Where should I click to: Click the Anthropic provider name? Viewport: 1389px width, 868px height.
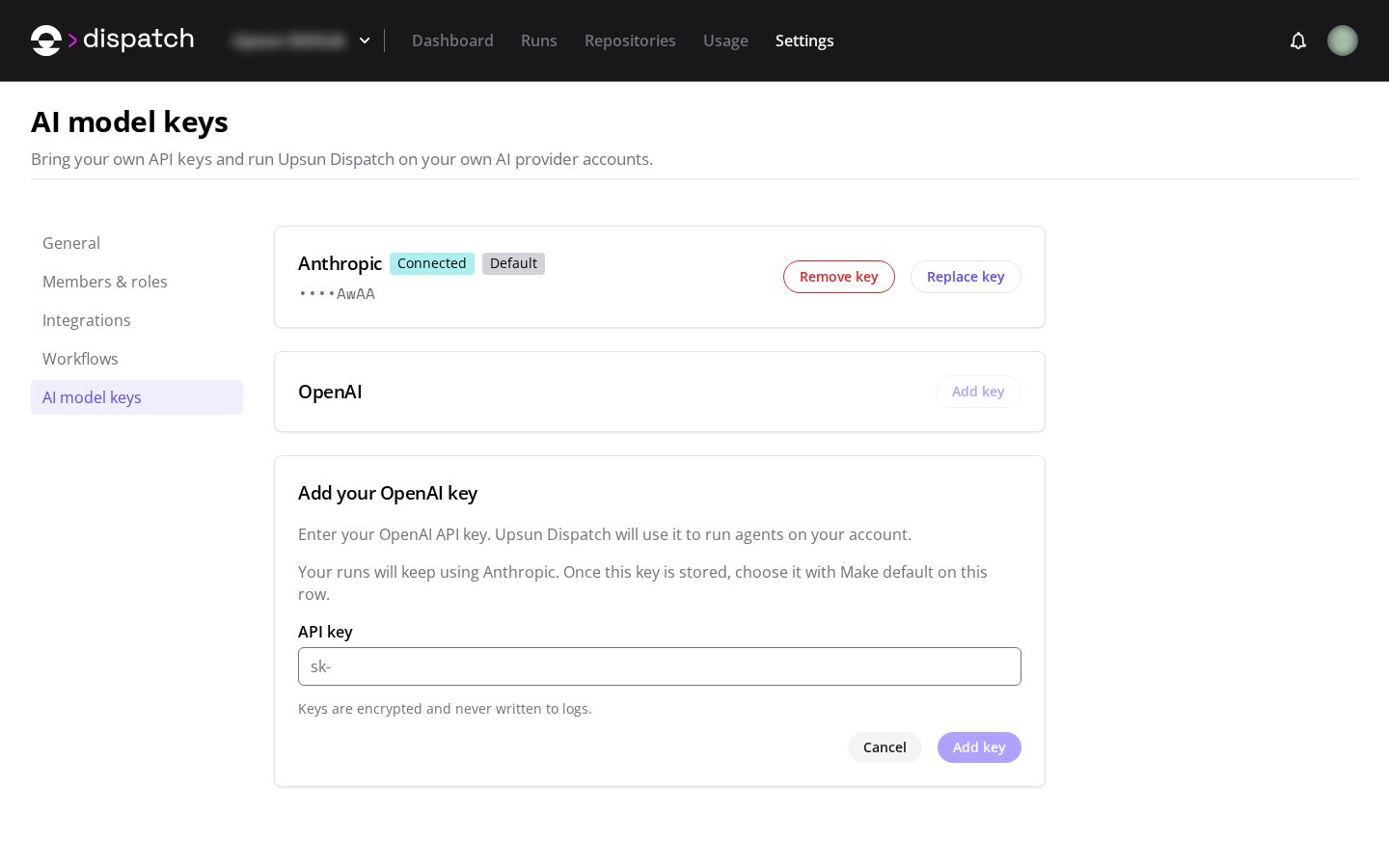pyautogui.click(x=340, y=263)
